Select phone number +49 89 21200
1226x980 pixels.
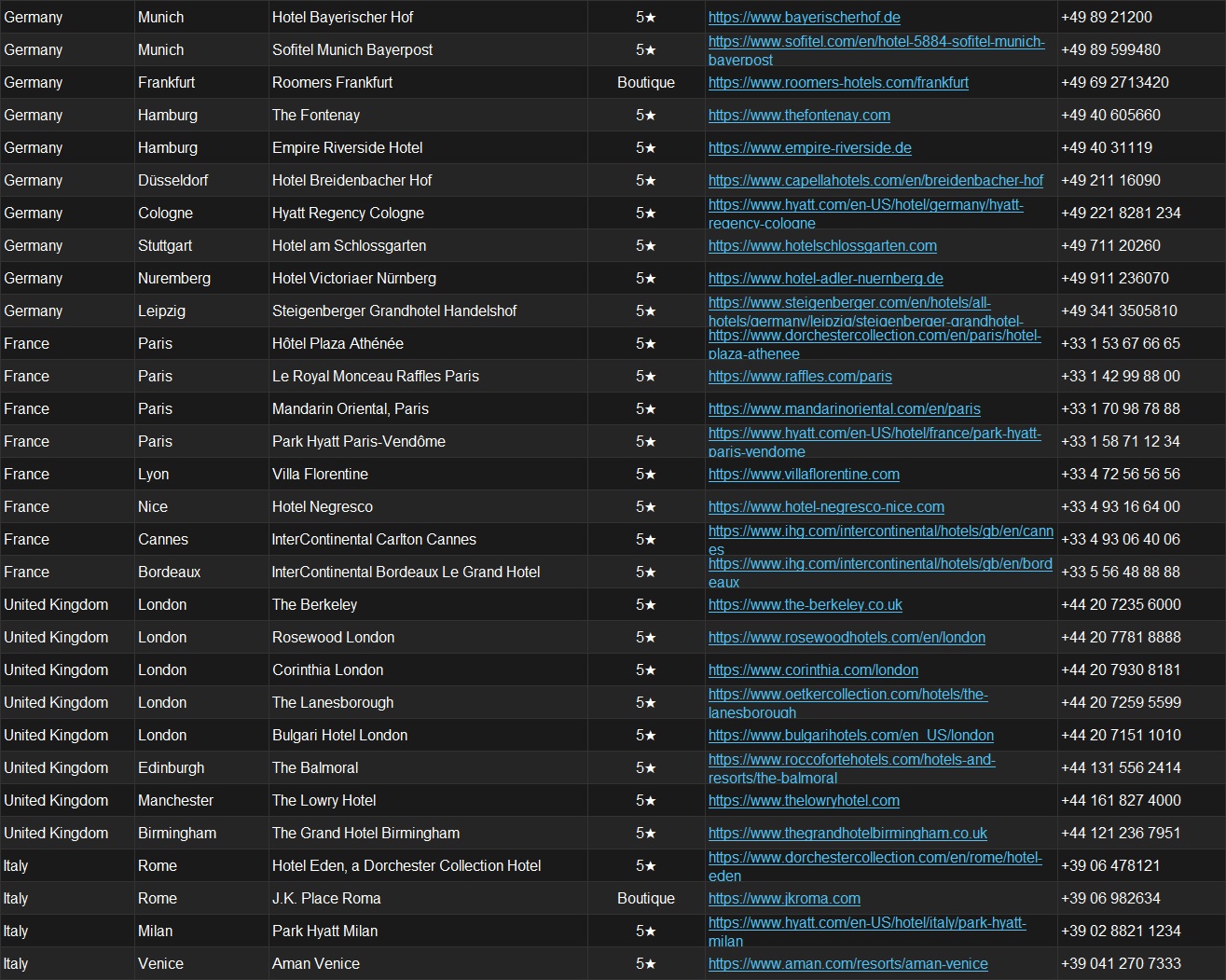pos(1107,17)
